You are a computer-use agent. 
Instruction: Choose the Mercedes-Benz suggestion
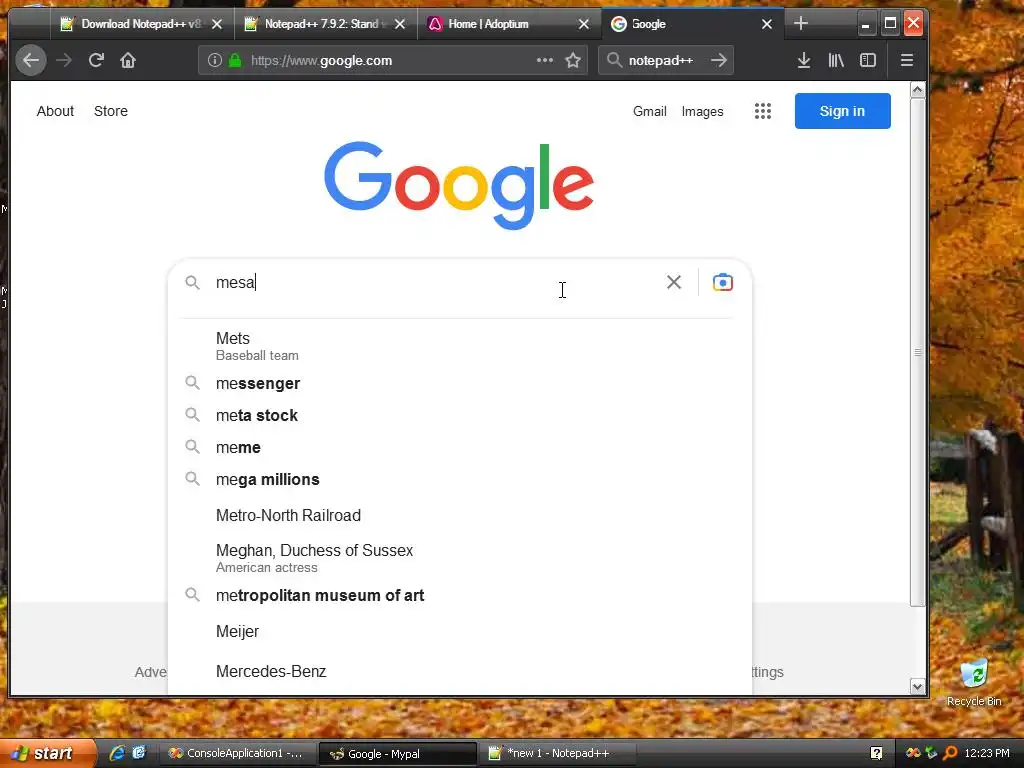460,671
